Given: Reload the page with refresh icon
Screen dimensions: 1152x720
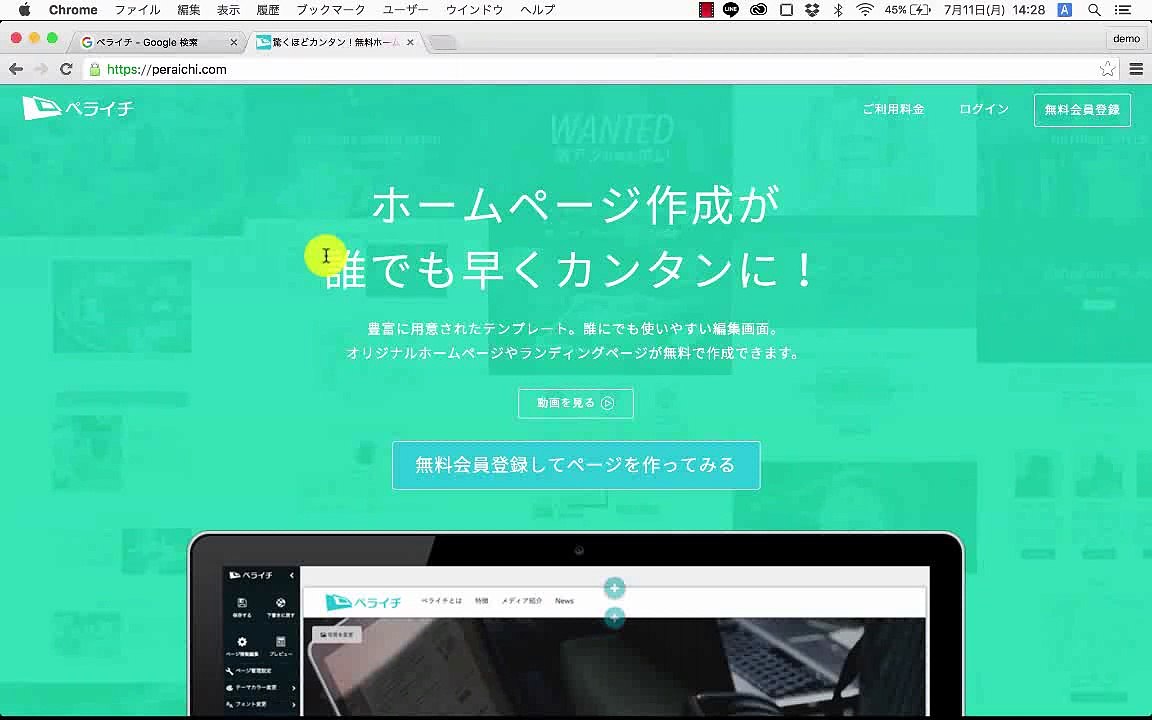Looking at the screenshot, I should [x=66, y=69].
